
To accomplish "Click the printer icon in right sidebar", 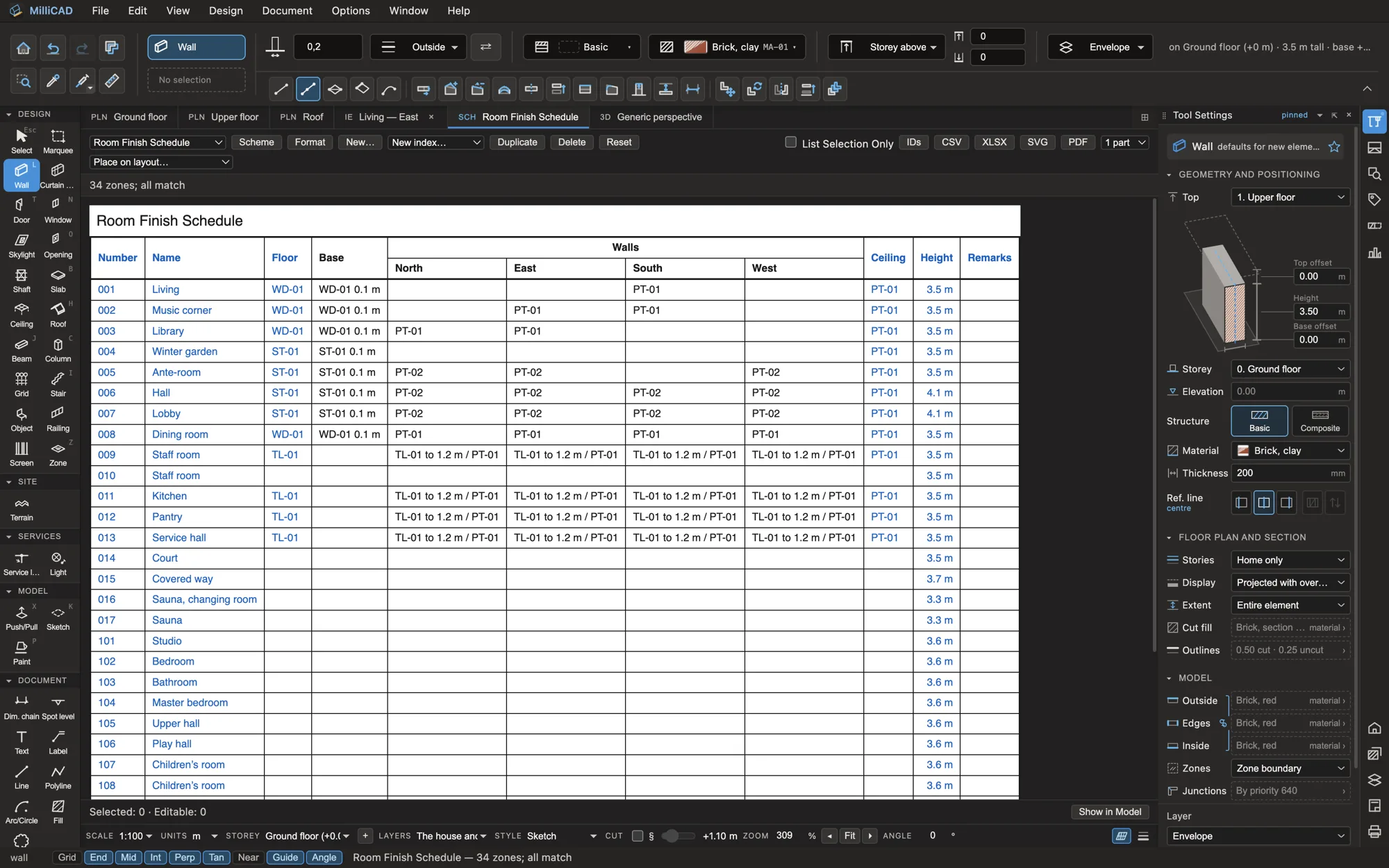I will point(1374,831).
